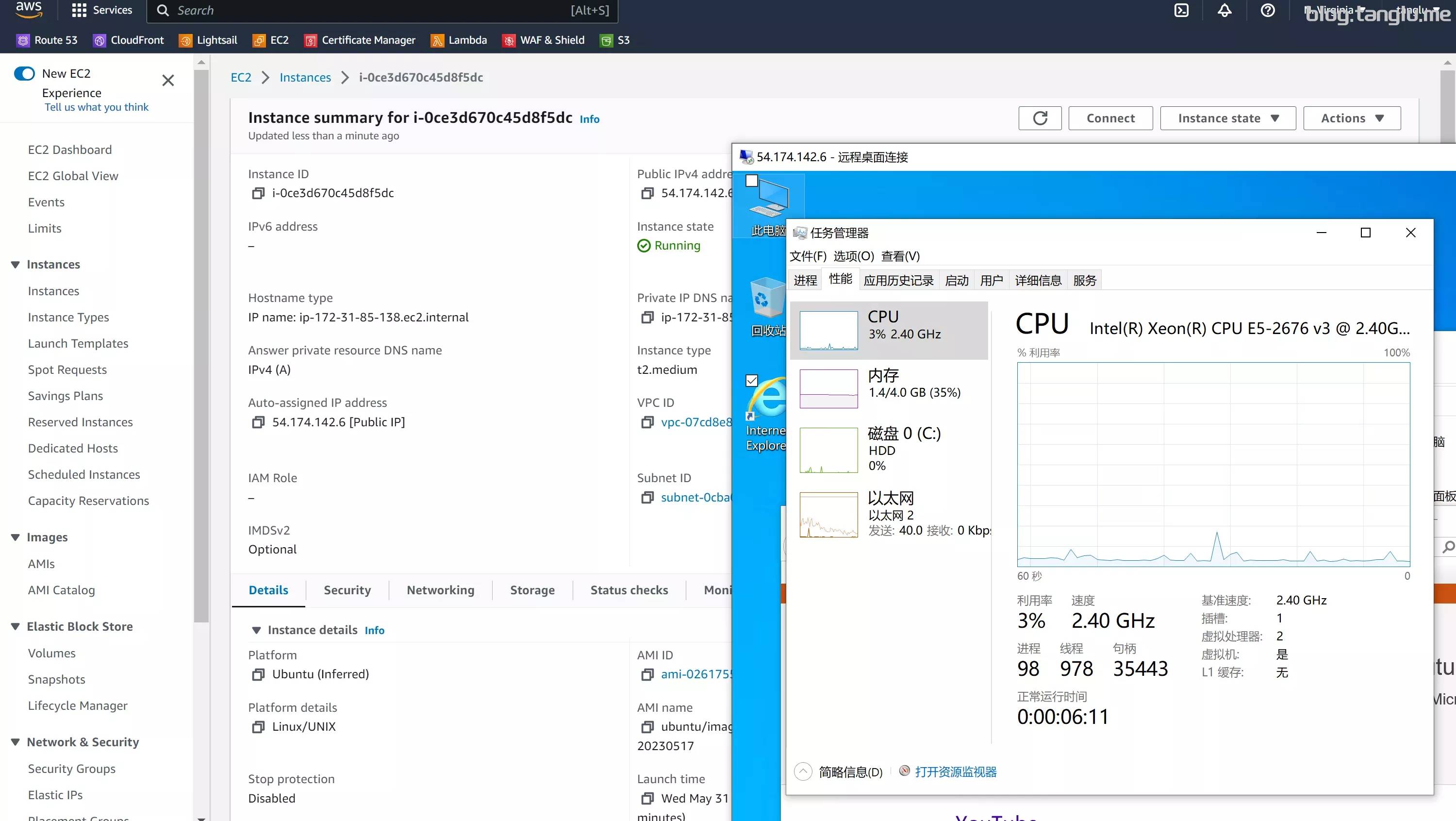1456x821 pixels.
Task: Toggle the New EC2 Experience switch
Action: [x=24, y=73]
